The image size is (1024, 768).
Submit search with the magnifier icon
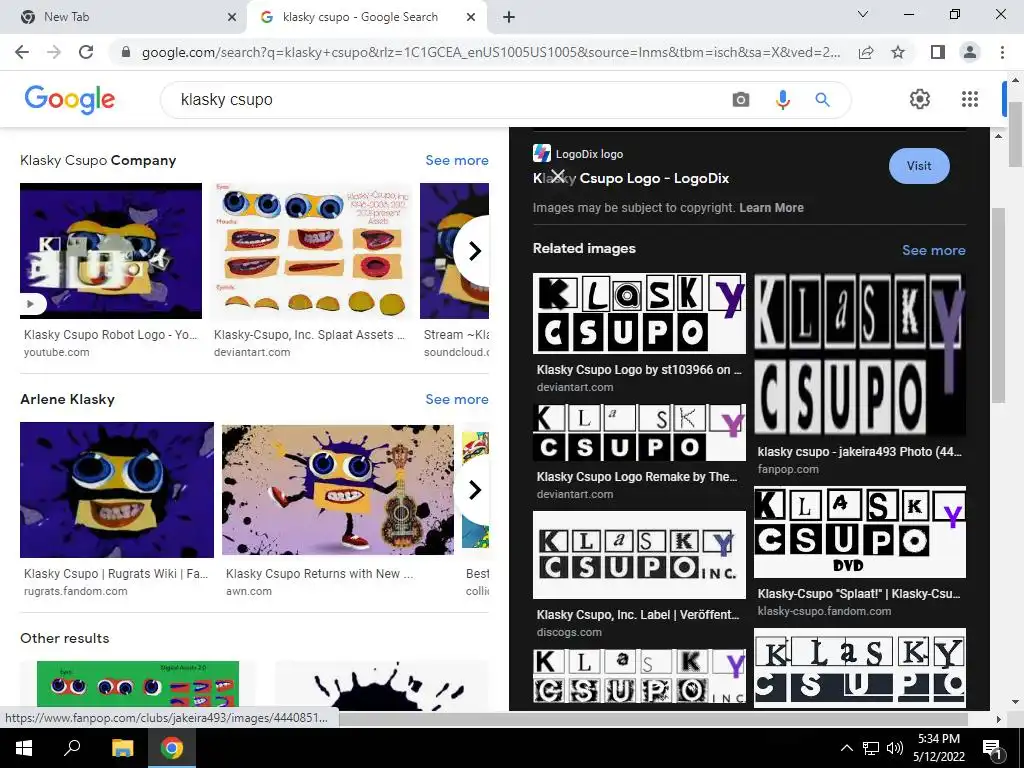tap(822, 100)
